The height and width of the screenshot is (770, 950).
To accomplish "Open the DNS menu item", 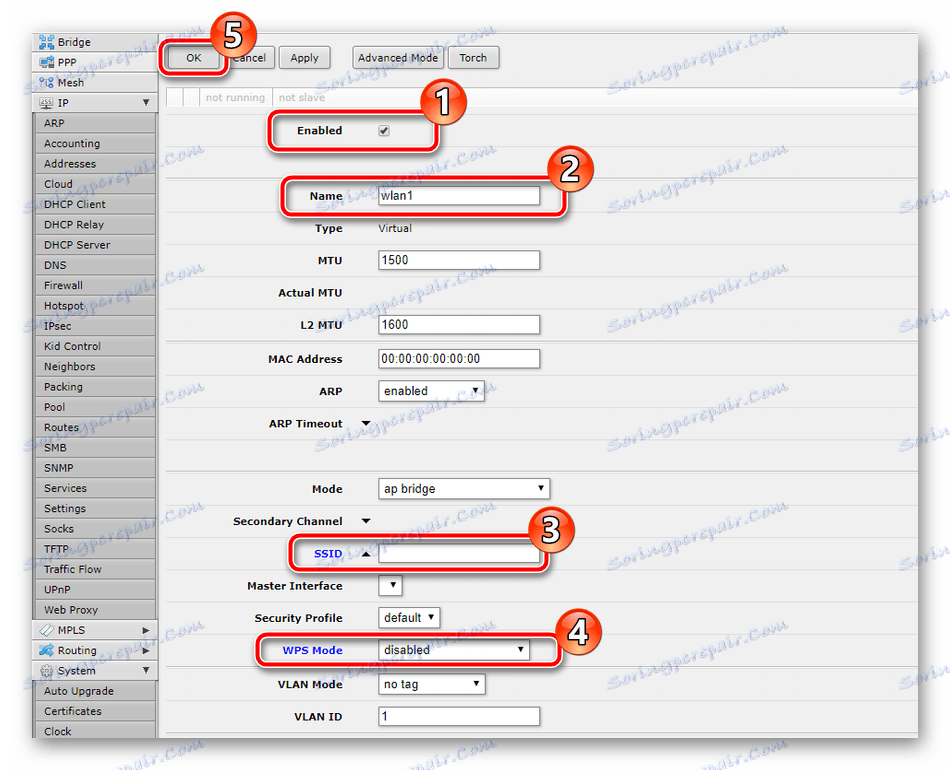I will (95, 265).
